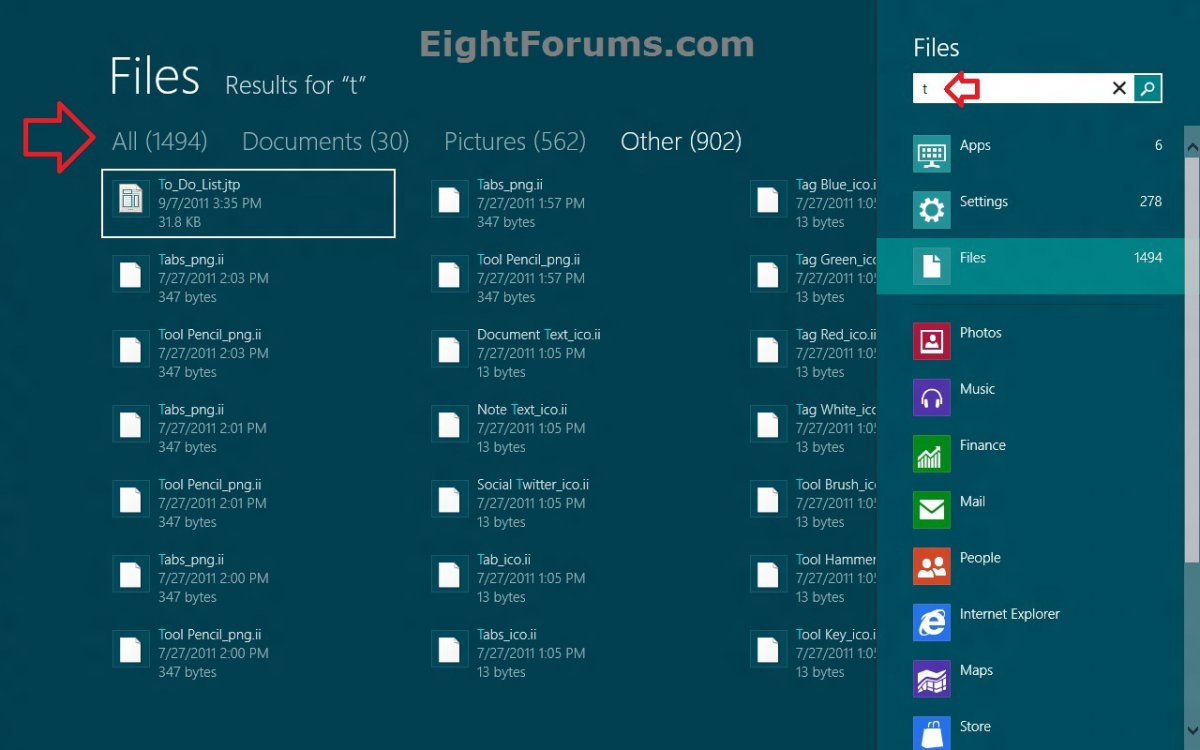
Task: Choose the Files category icon in sidebar
Action: [x=931, y=266]
